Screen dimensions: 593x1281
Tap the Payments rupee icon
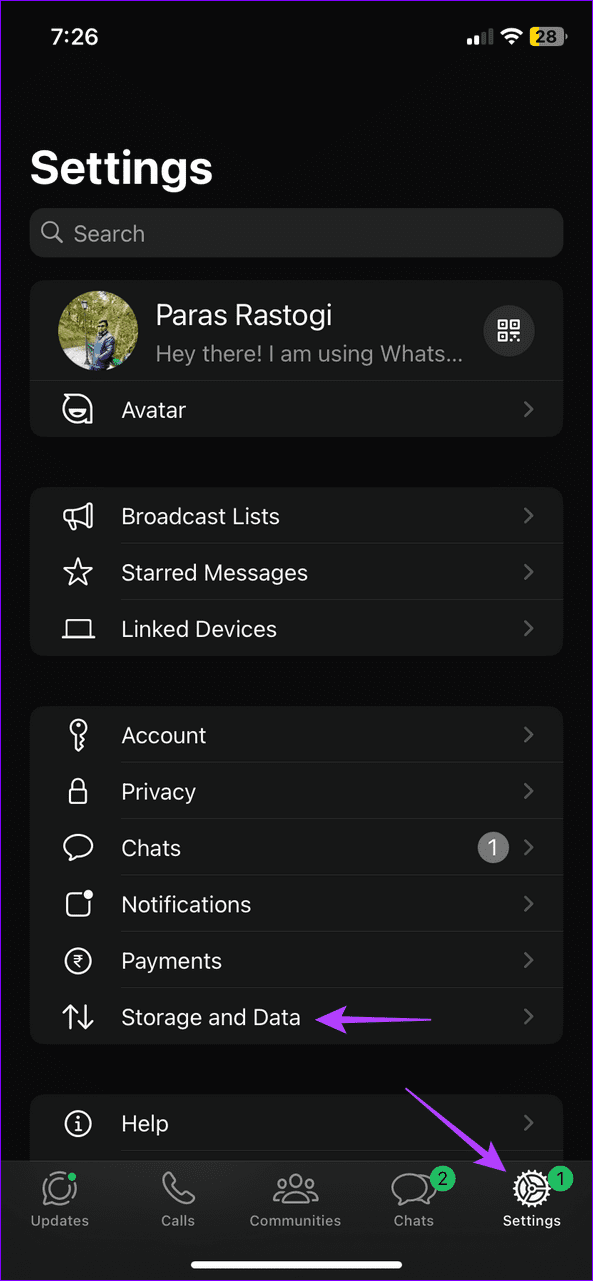(78, 960)
